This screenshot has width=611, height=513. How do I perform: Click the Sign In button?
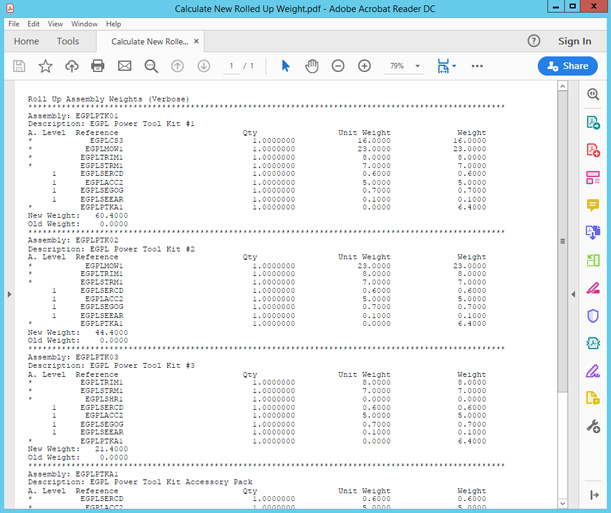tap(574, 41)
